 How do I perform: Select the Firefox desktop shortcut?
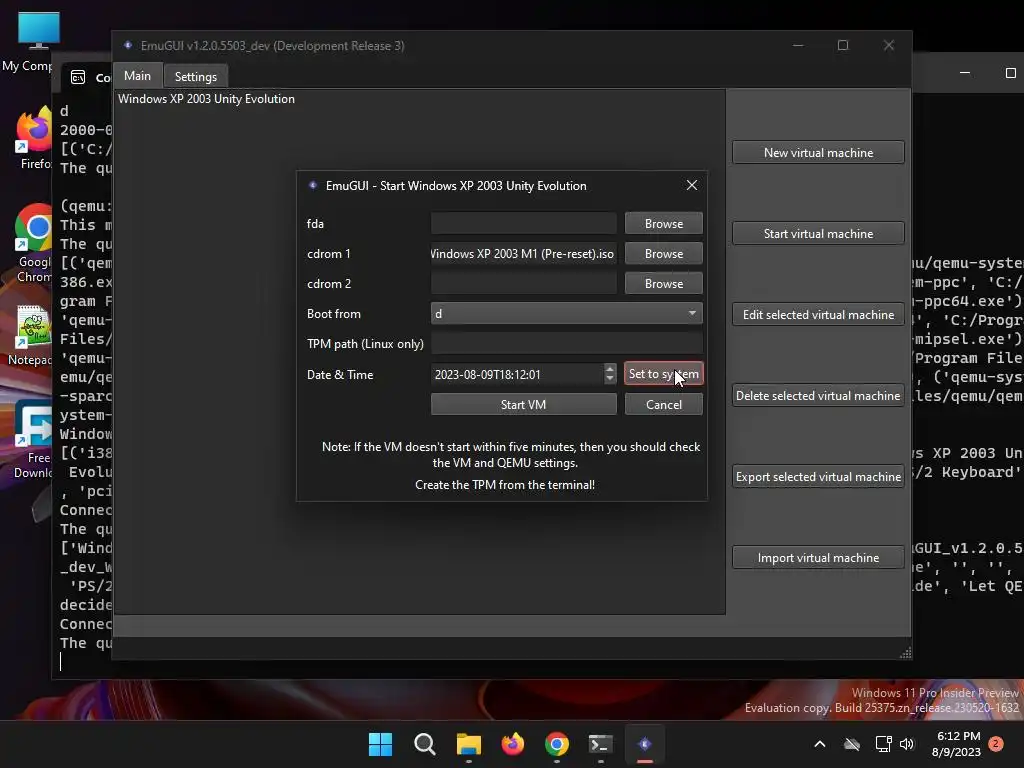click(33, 138)
